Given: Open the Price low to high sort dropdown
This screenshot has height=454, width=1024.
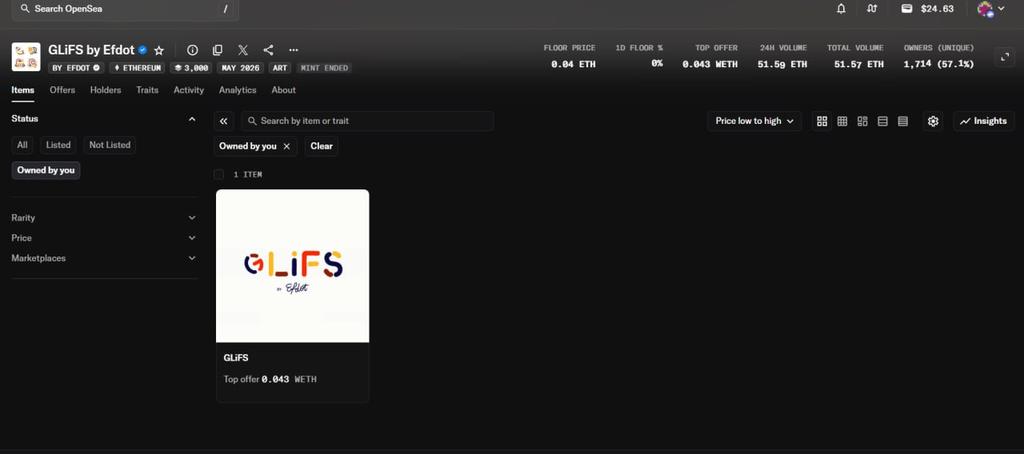Looking at the screenshot, I should 754,121.
